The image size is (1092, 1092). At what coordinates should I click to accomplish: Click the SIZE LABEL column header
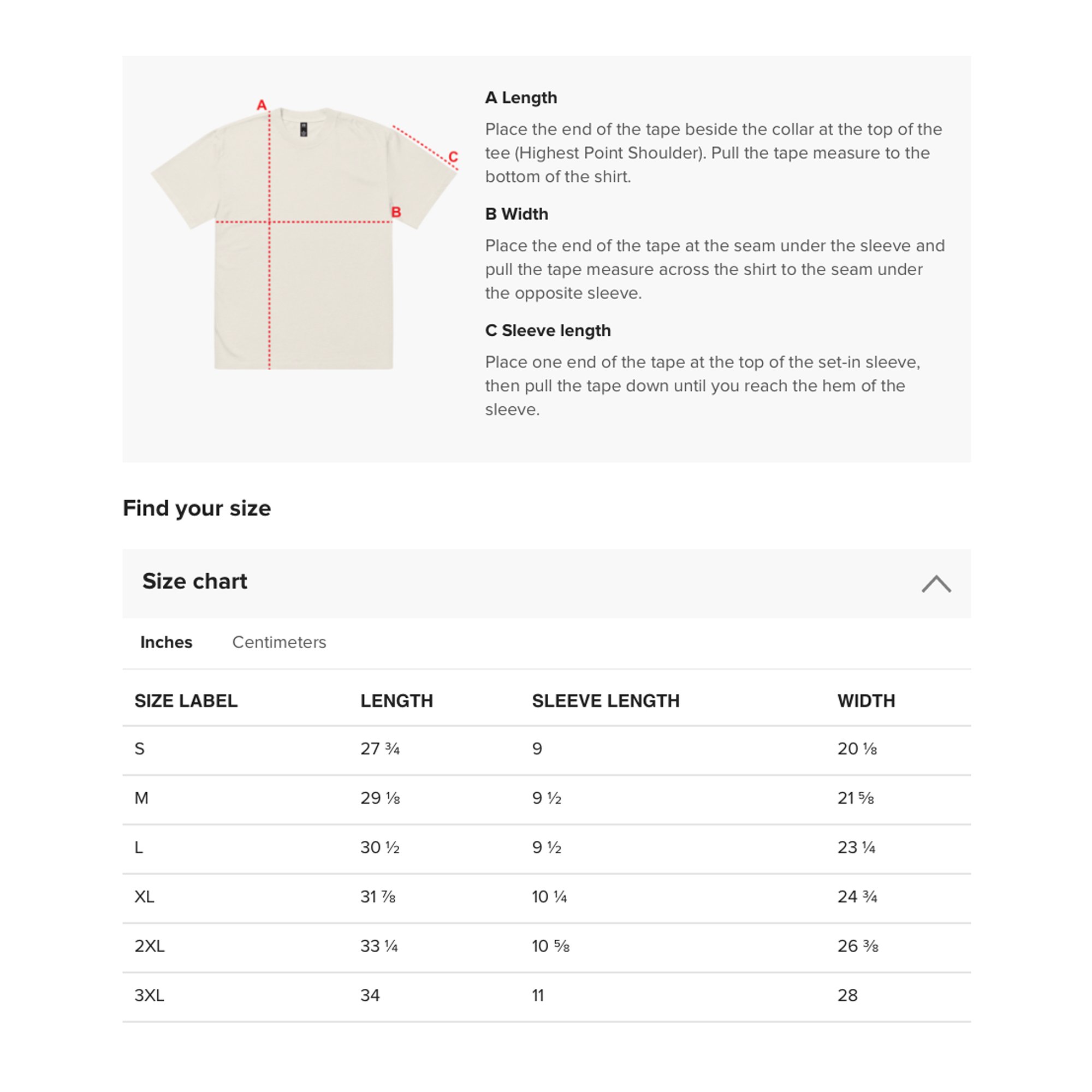click(x=186, y=701)
